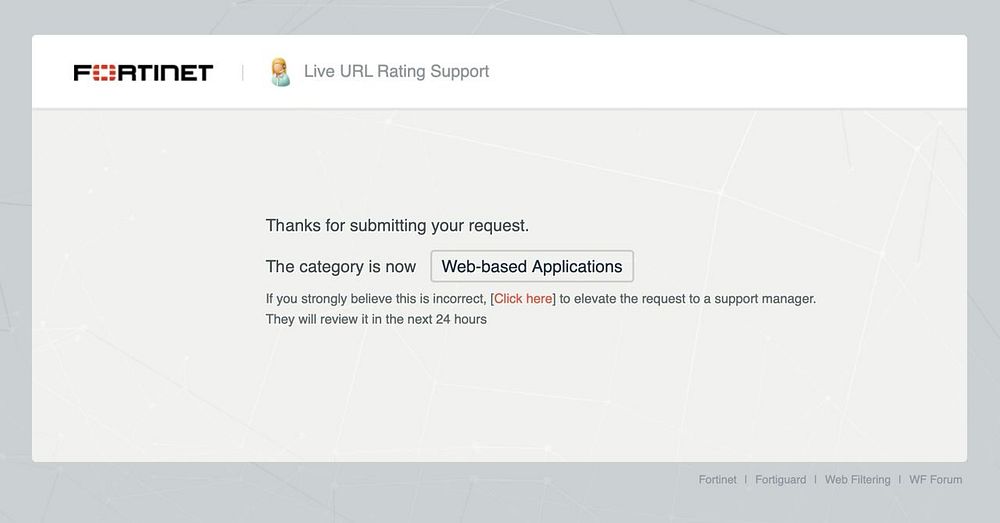Click the 'The category is now' label
This screenshot has height=523, width=1000.
(341, 267)
